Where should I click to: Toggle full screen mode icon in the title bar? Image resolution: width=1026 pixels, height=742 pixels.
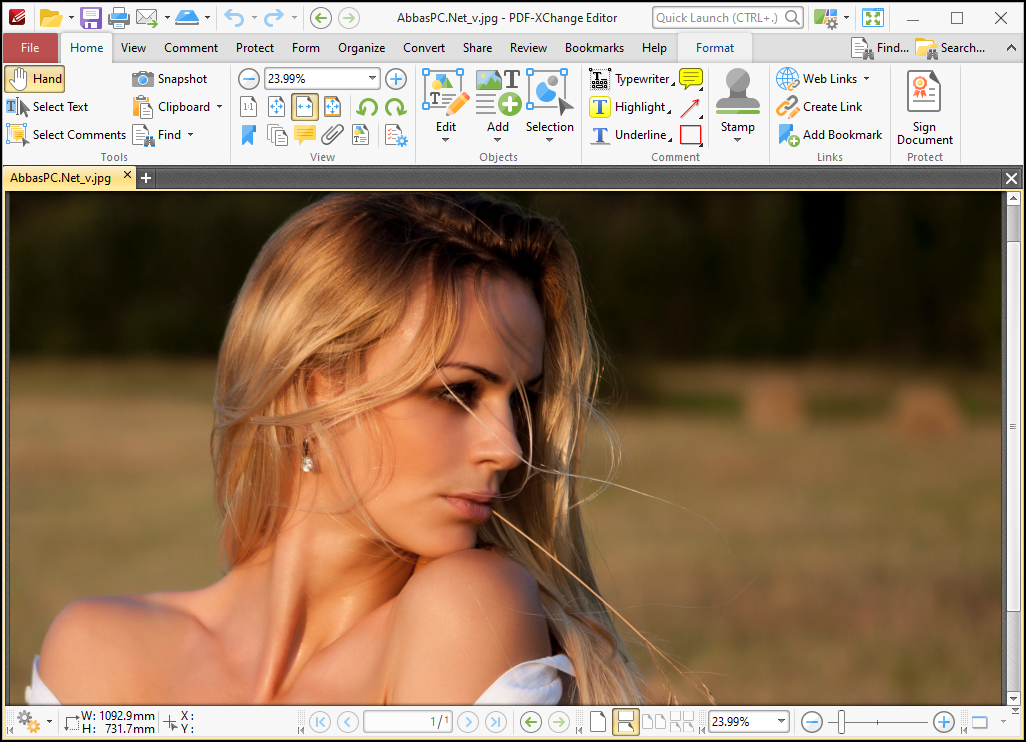tap(873, 18)
